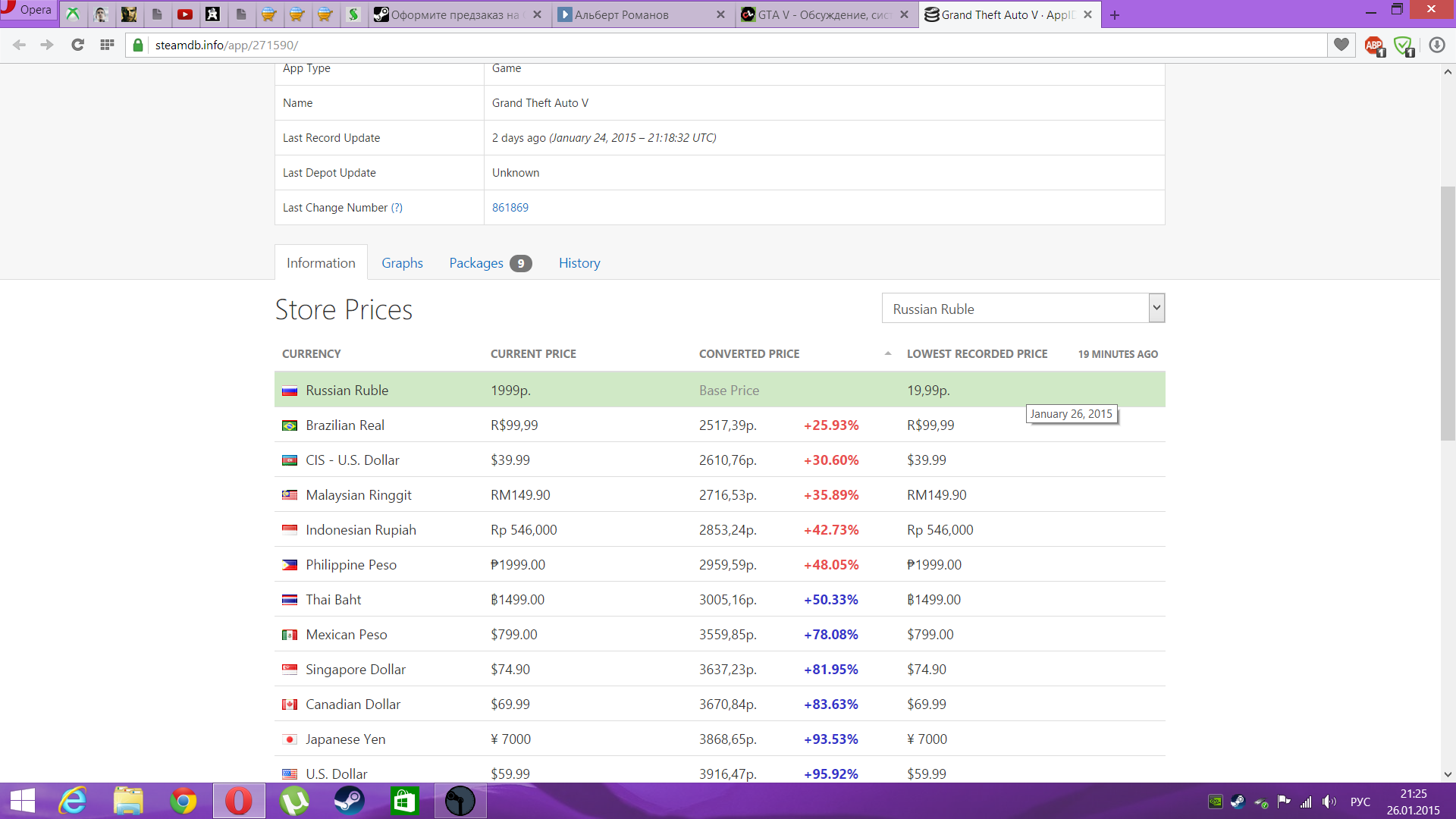The image size is (1456, 819).
Task: Switch to the Steam preorder tab
Action: pyautogui.click(x=460, y=14)
